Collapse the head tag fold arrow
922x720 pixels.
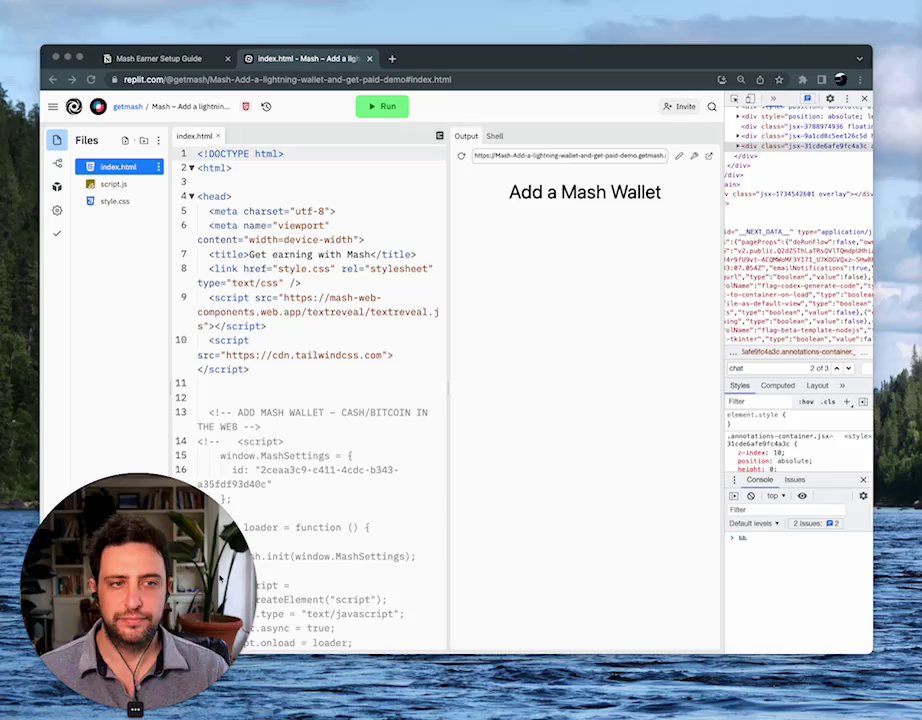[192, 196]
